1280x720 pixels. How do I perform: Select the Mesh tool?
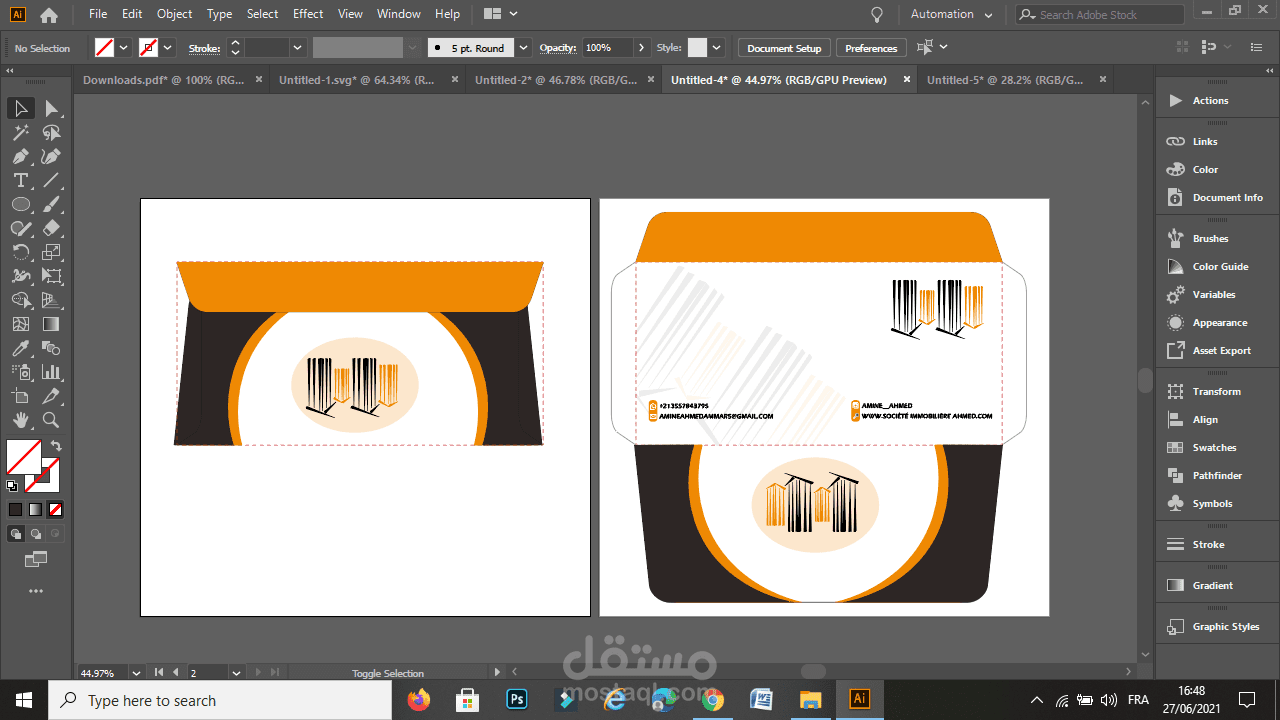[20, 324]
